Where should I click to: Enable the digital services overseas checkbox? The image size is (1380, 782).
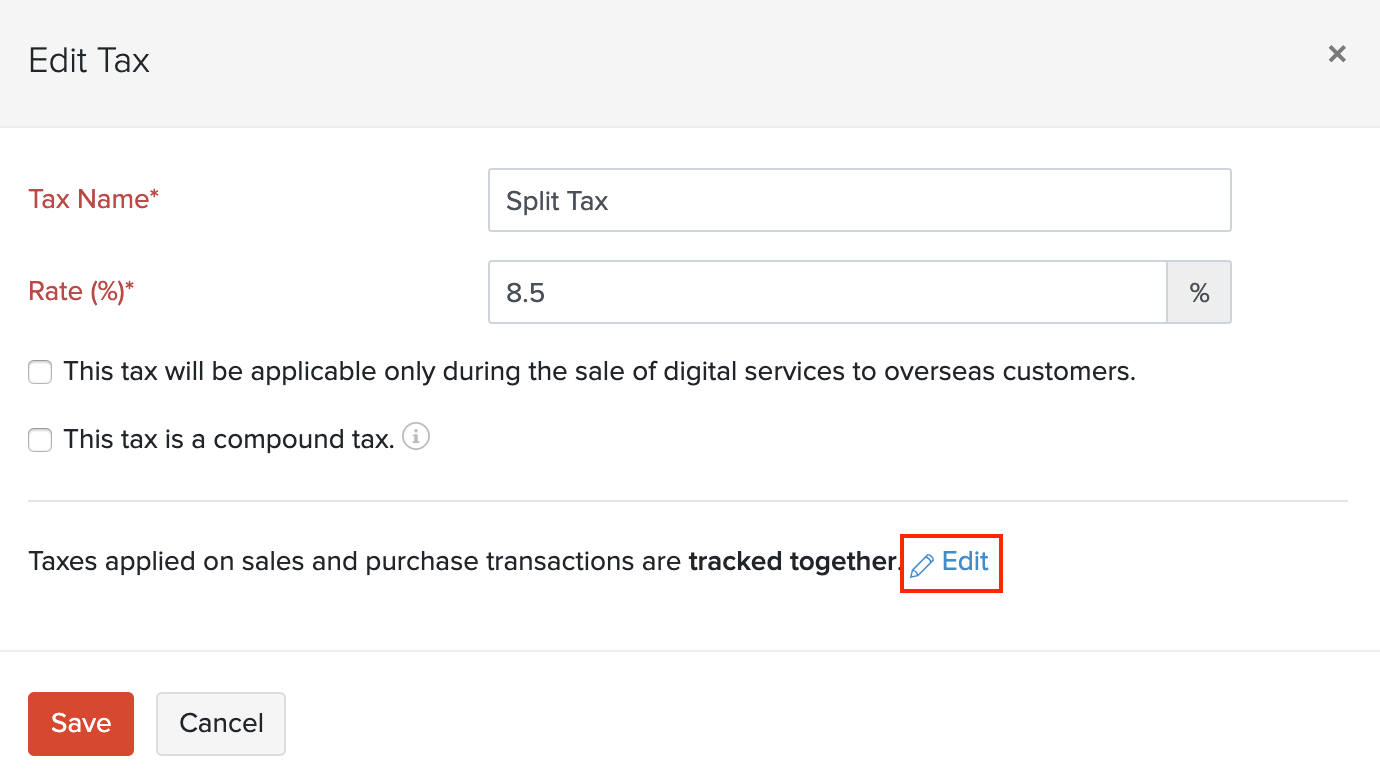pyautogui.click(x=40, y=373)
